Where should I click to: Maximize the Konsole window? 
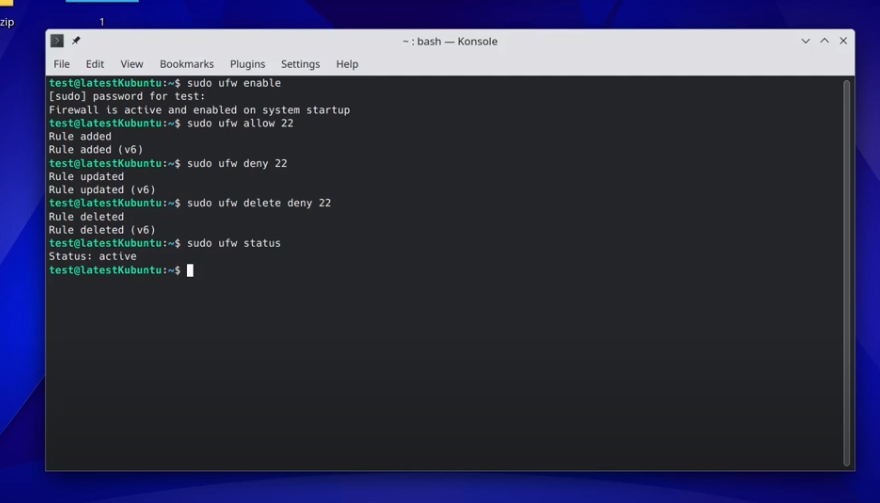pos(824,41)
